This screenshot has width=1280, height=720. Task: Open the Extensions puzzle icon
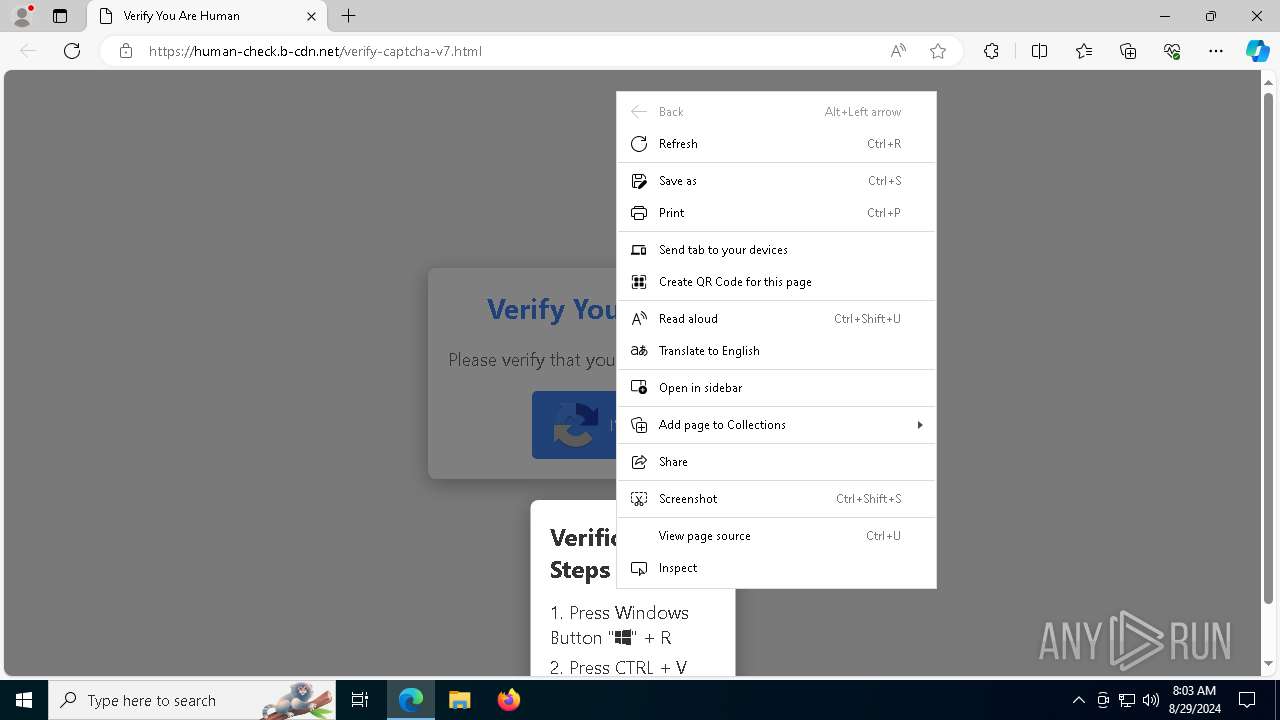tap(991, 51)
